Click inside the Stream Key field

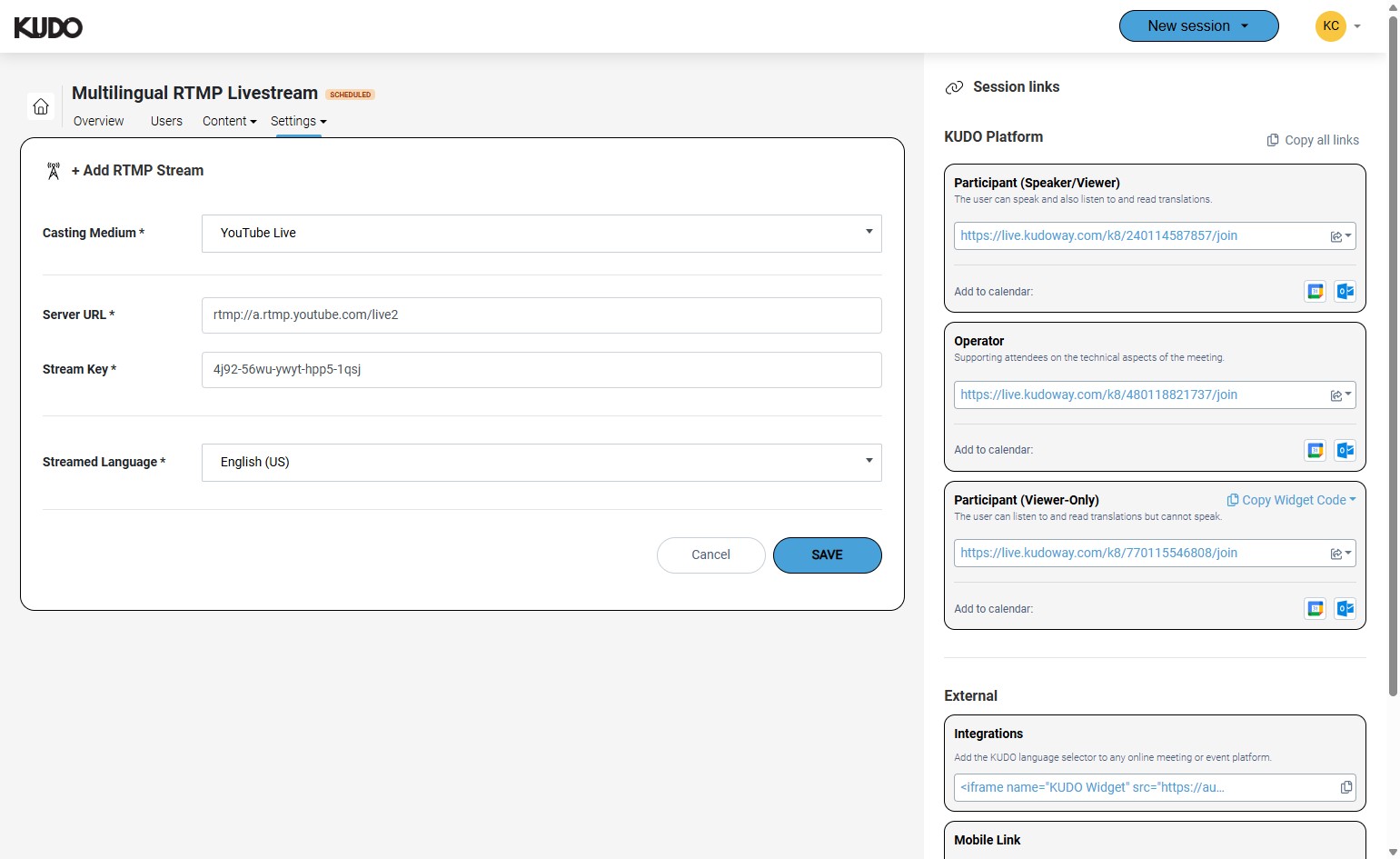coord(541,369)
